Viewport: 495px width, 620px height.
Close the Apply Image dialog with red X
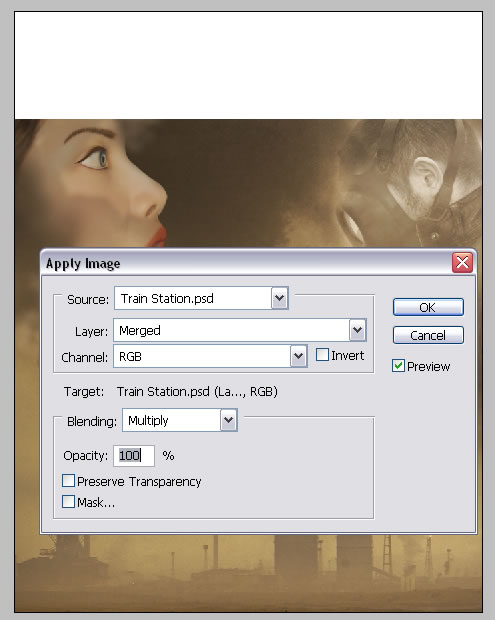pyautogui.click(x=462, y=263)
